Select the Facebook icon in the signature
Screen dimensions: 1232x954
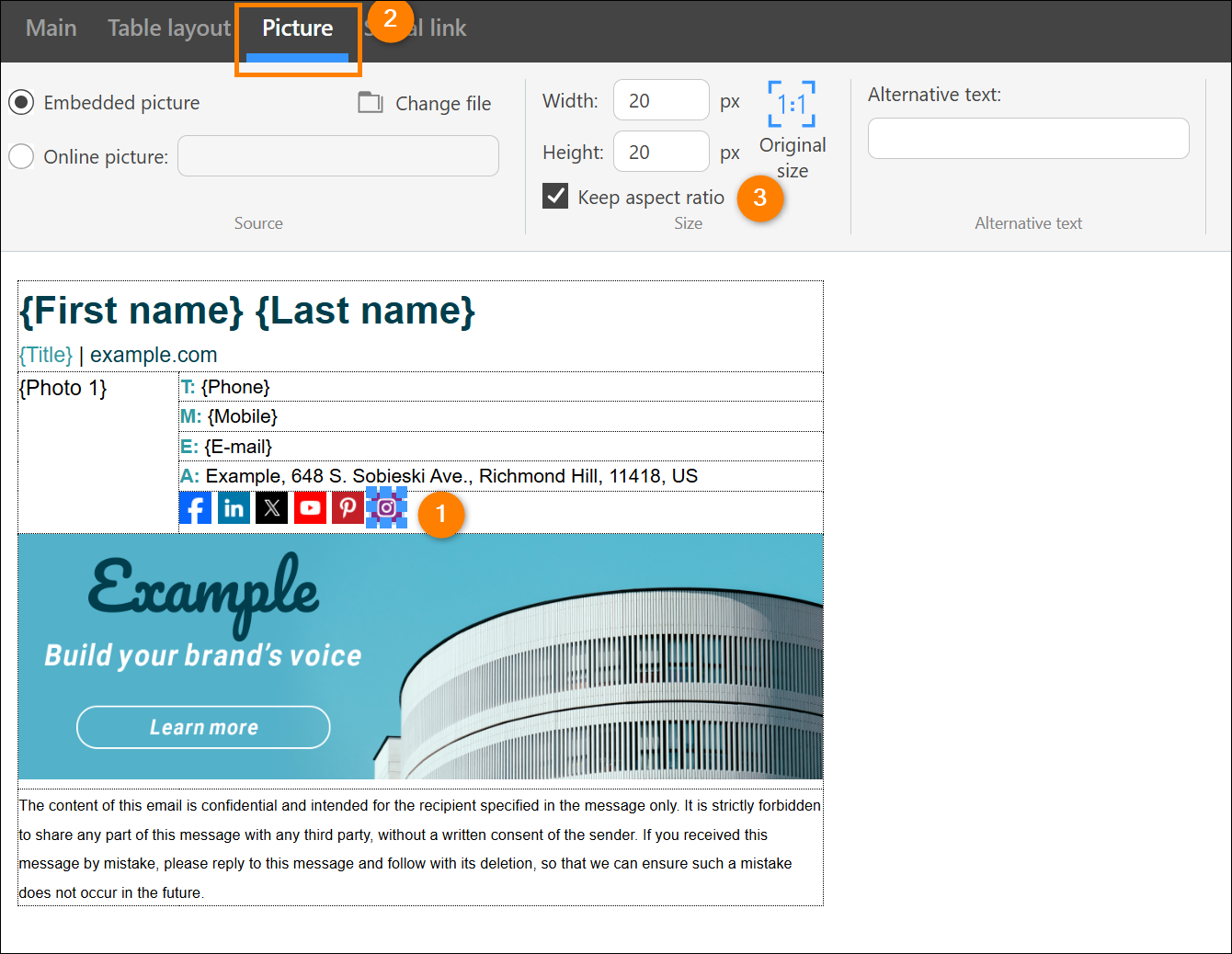click(x=195, y=507)
